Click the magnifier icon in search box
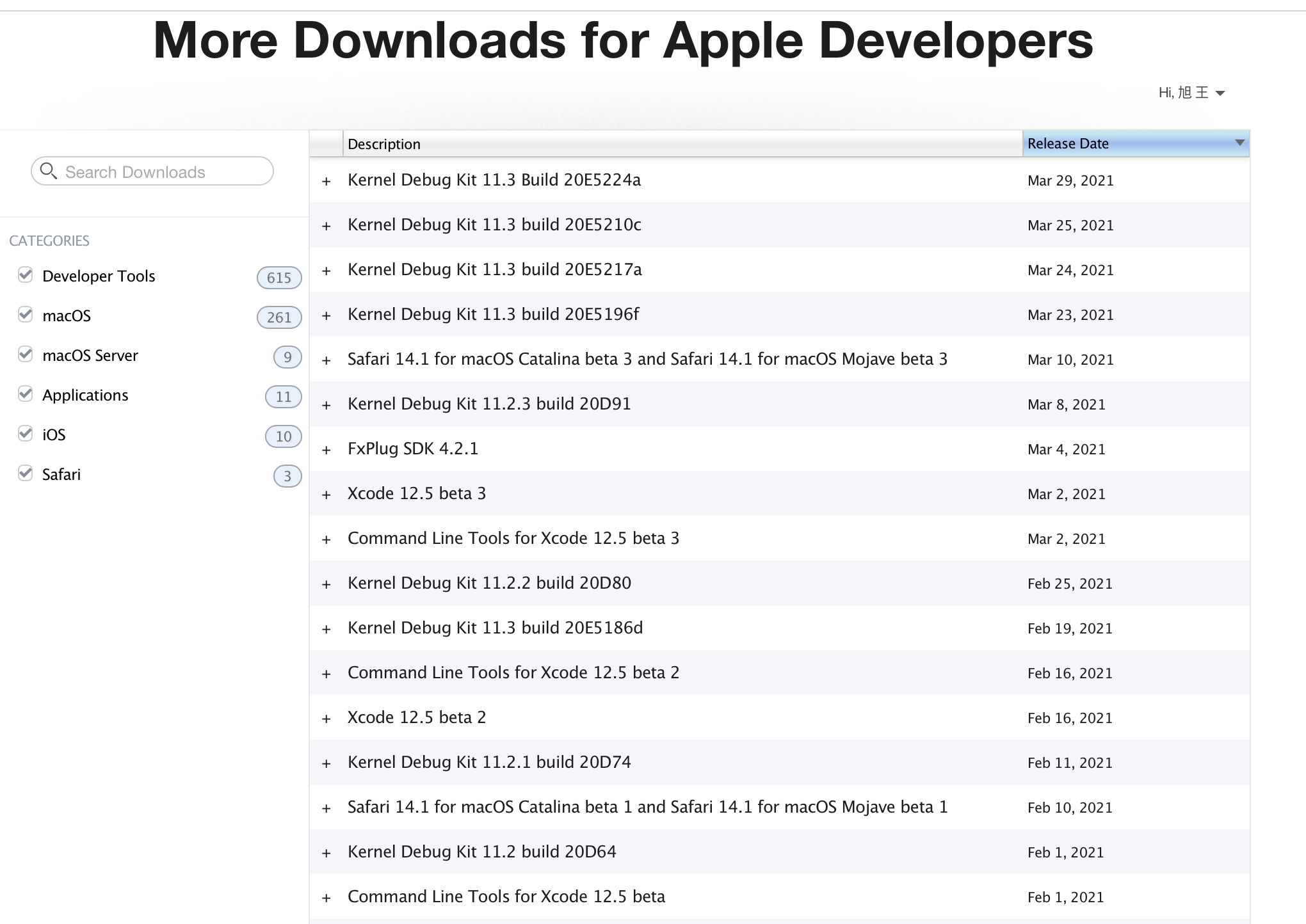The image size is (1306, 924). (x=48, y=171)
